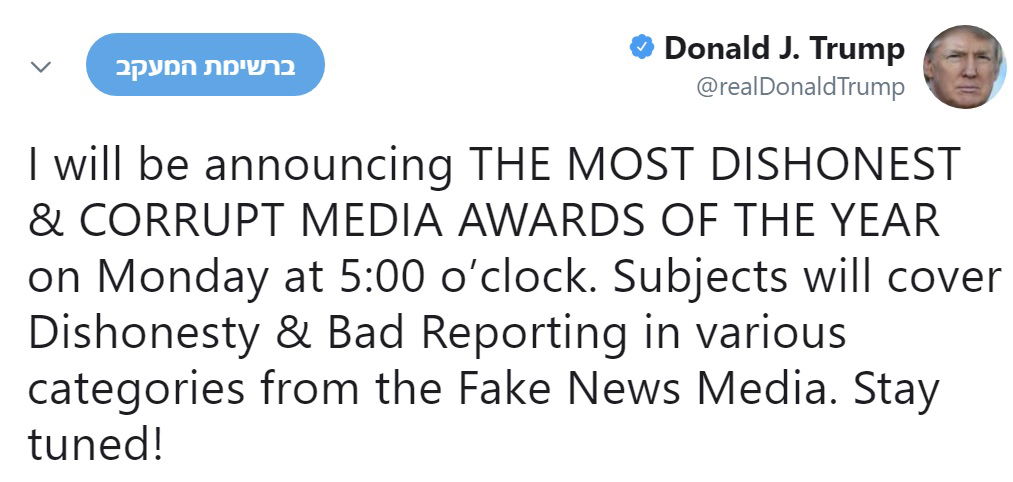Screen dimensions: 1013x482
Task: Open the tweet options chevron dropdown
Action: pyautogui.click(x=41, y=68)
